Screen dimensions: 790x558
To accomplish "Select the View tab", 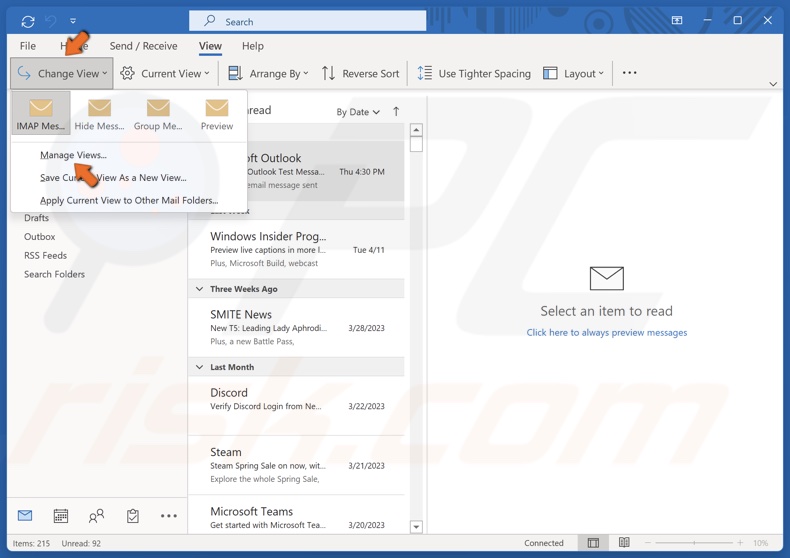I will 210,46.
